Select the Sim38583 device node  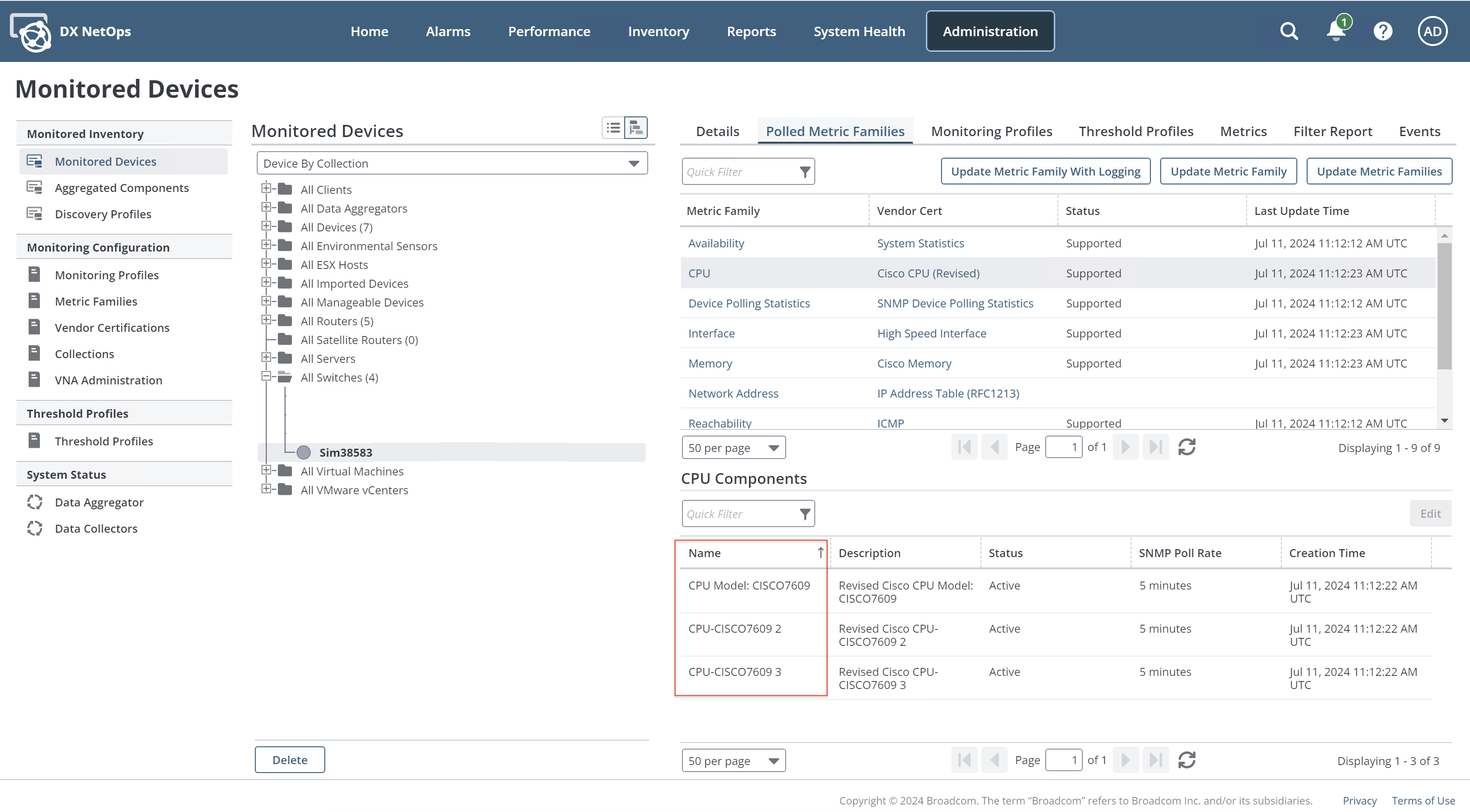tap(345, 452)
